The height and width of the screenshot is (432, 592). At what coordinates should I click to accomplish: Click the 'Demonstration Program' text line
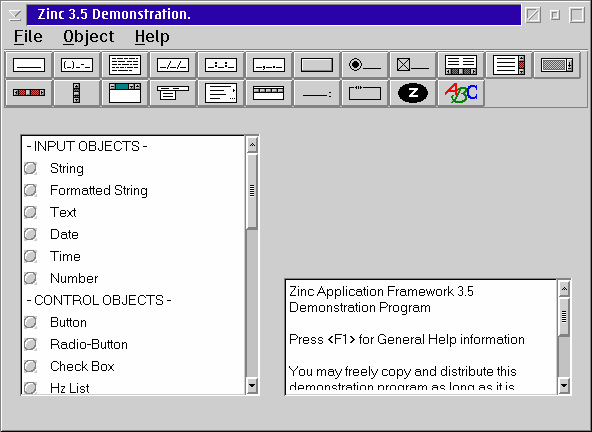[x=359, y=307]
